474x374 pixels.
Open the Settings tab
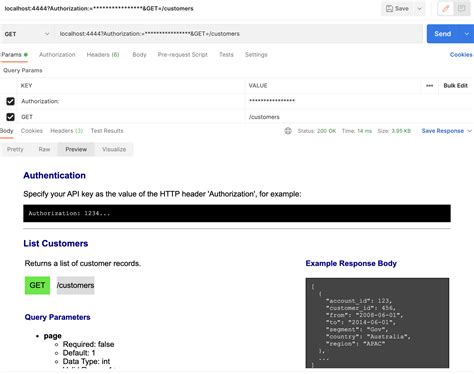click(x=256, y=55)
